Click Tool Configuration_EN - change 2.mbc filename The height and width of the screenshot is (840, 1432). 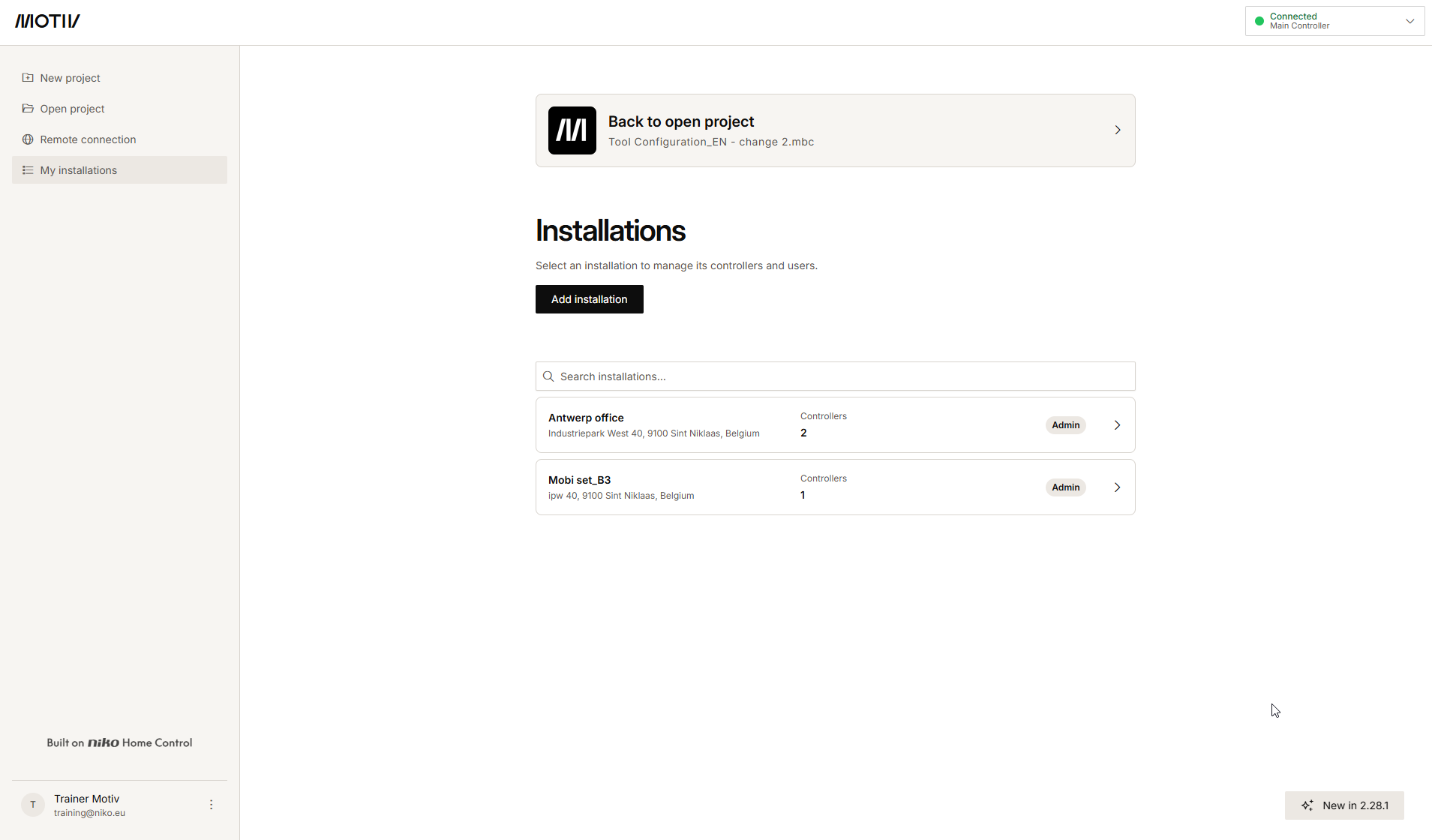point(711,142)
